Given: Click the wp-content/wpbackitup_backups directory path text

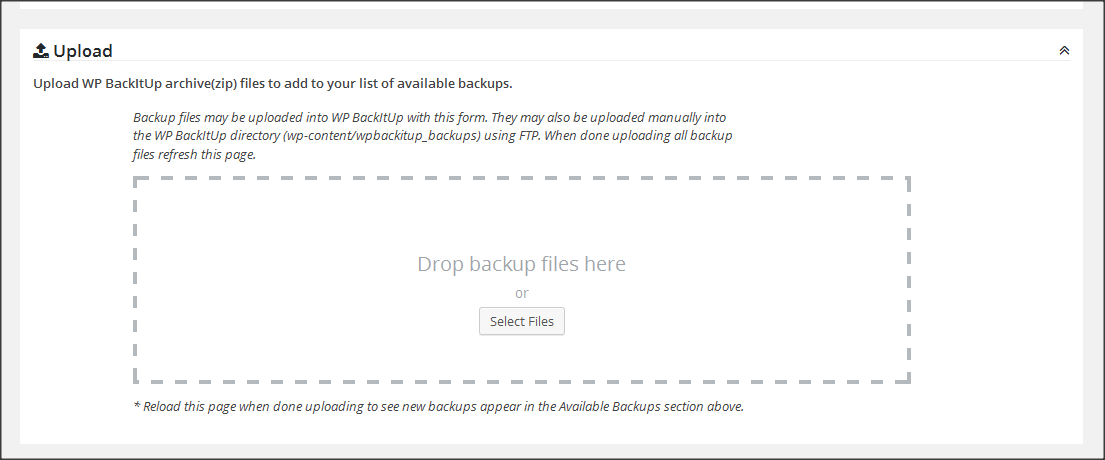Looking at the screenshot, I should (x=383, y=136).
